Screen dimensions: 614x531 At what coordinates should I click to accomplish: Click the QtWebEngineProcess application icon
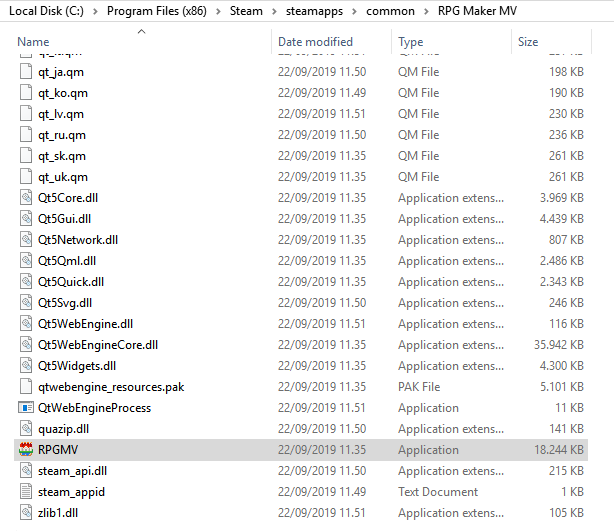[26, 408]
